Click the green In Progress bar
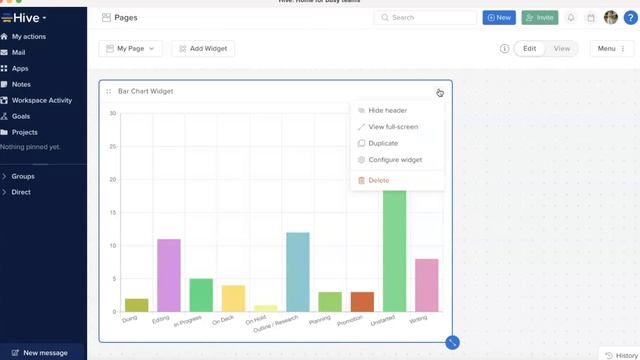 [201, 295]
